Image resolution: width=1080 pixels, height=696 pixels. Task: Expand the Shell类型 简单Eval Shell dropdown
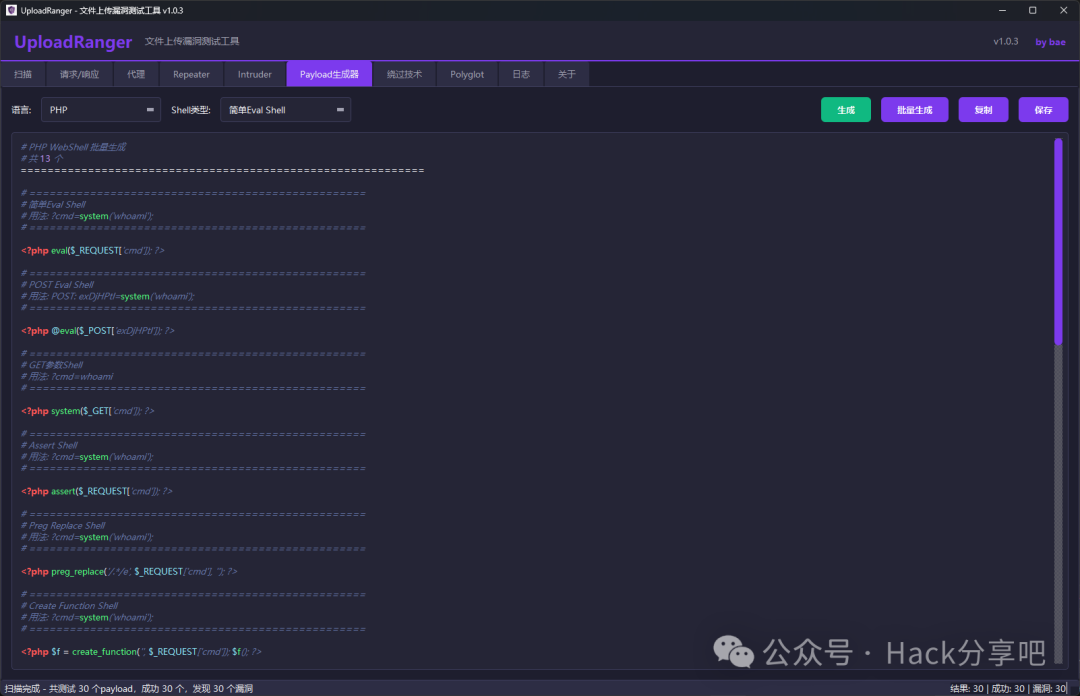tap(285, 110)
